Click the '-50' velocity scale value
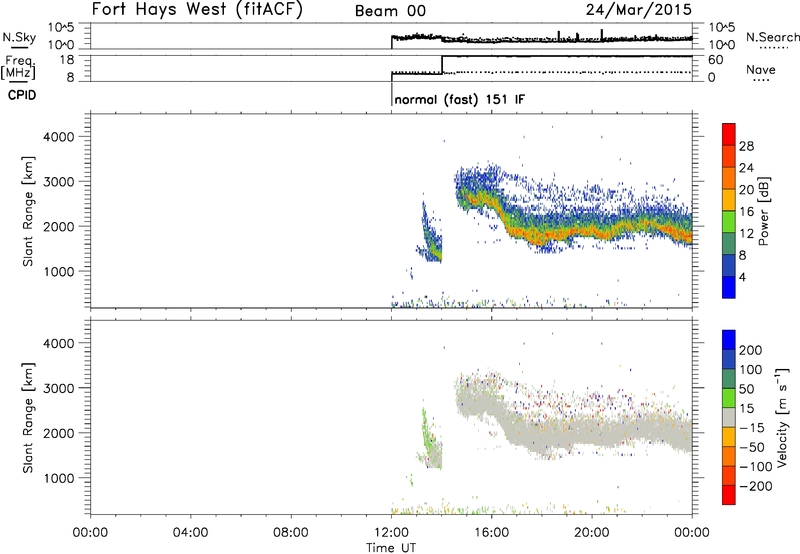This screenshot has height=554, width=800. coord(752,447)
